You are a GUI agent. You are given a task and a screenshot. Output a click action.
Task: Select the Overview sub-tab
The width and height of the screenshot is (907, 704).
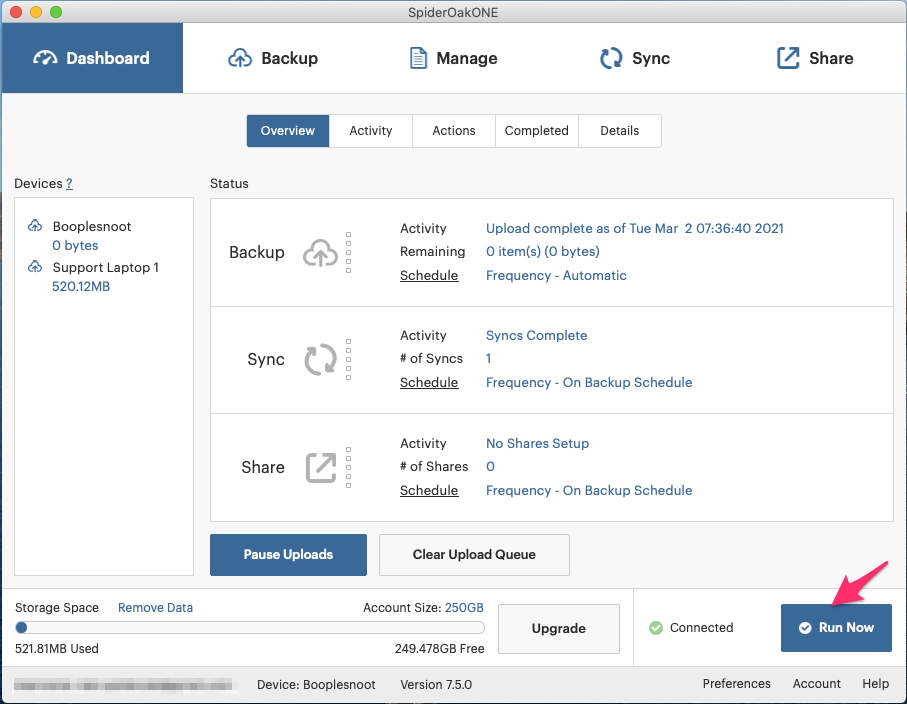(x=287, y=131)
